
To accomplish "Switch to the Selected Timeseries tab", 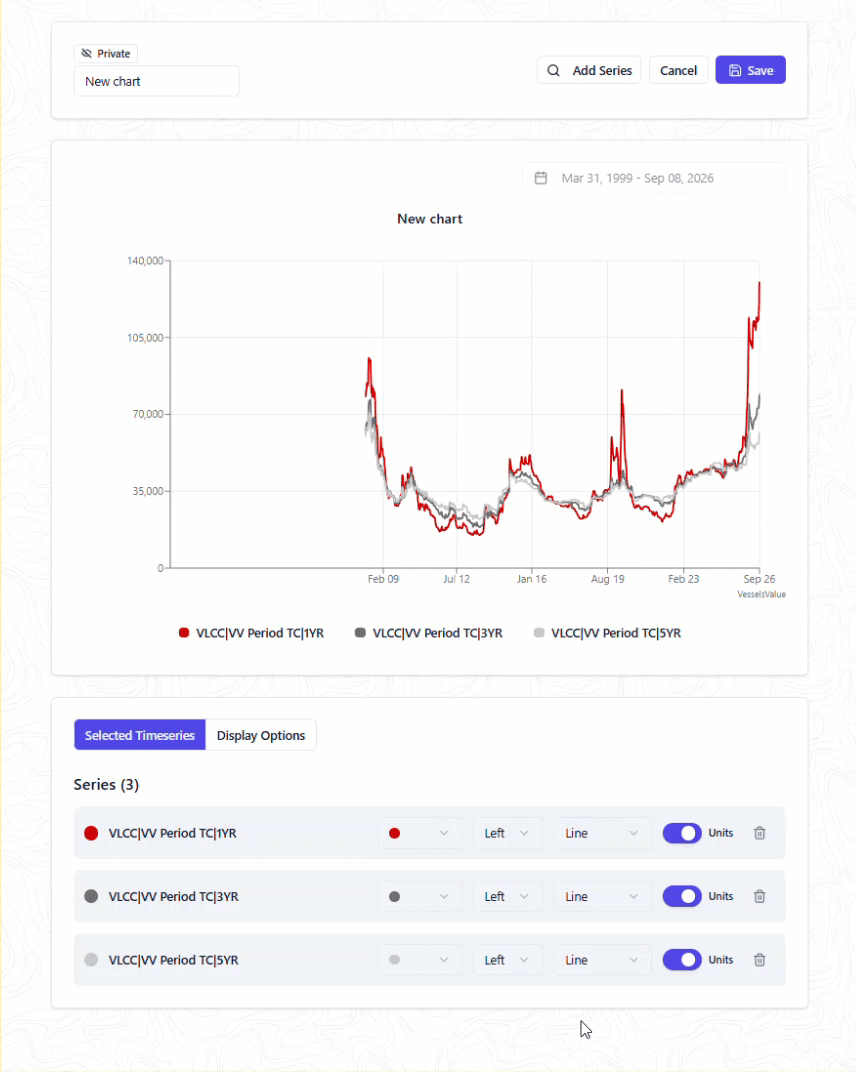I will coord(139,735).
